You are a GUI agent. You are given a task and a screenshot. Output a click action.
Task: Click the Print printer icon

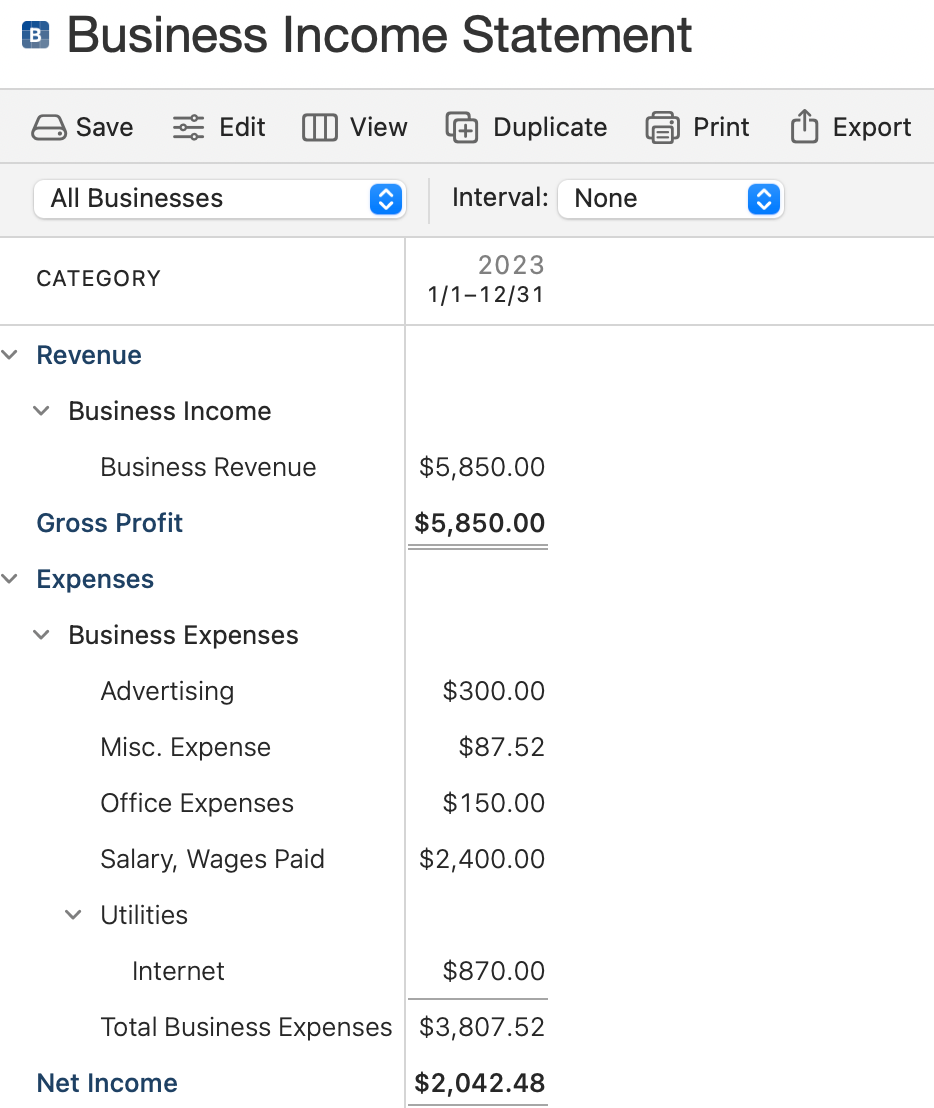(662, 128)
